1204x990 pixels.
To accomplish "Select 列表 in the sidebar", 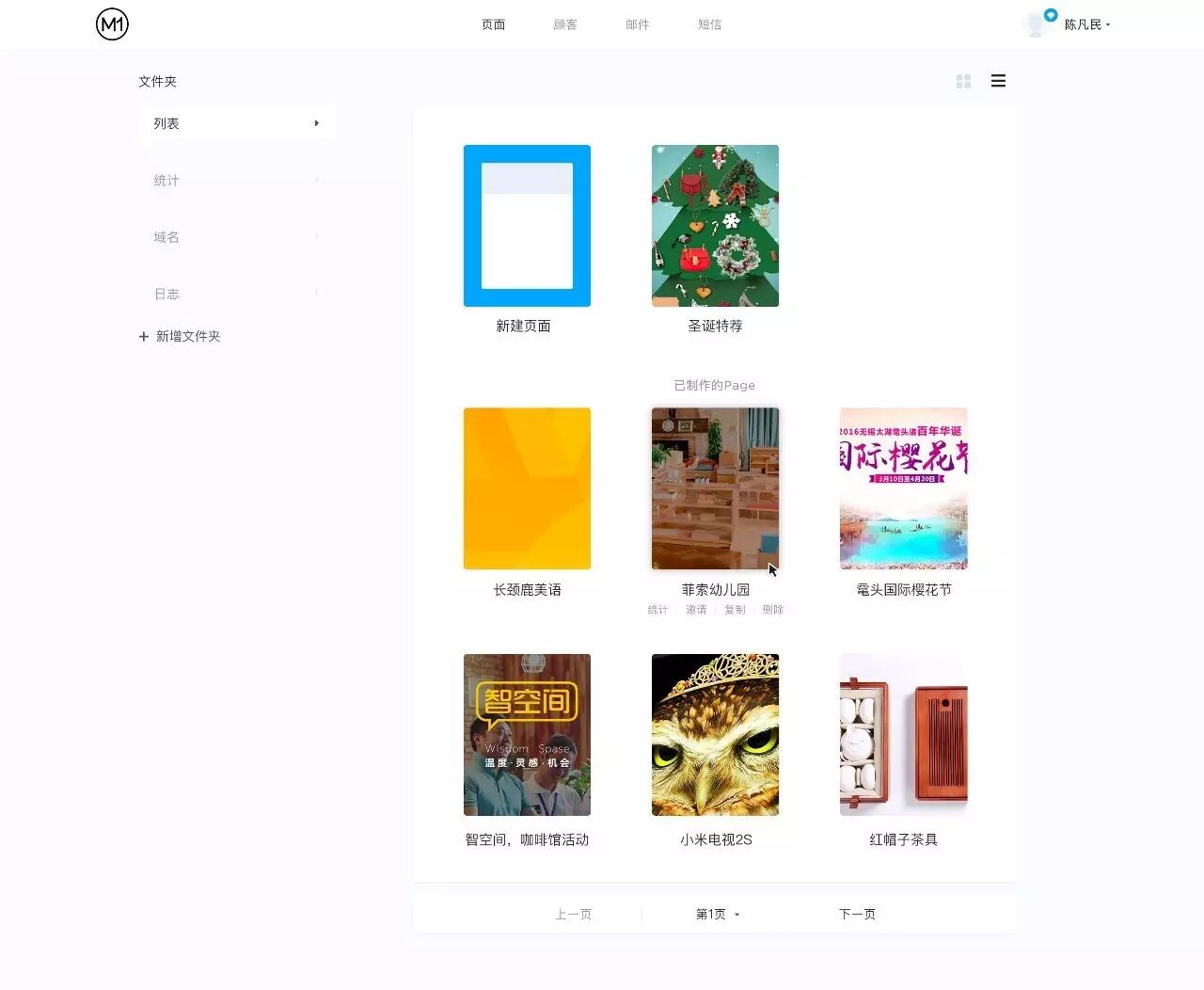I will [235, 123].
